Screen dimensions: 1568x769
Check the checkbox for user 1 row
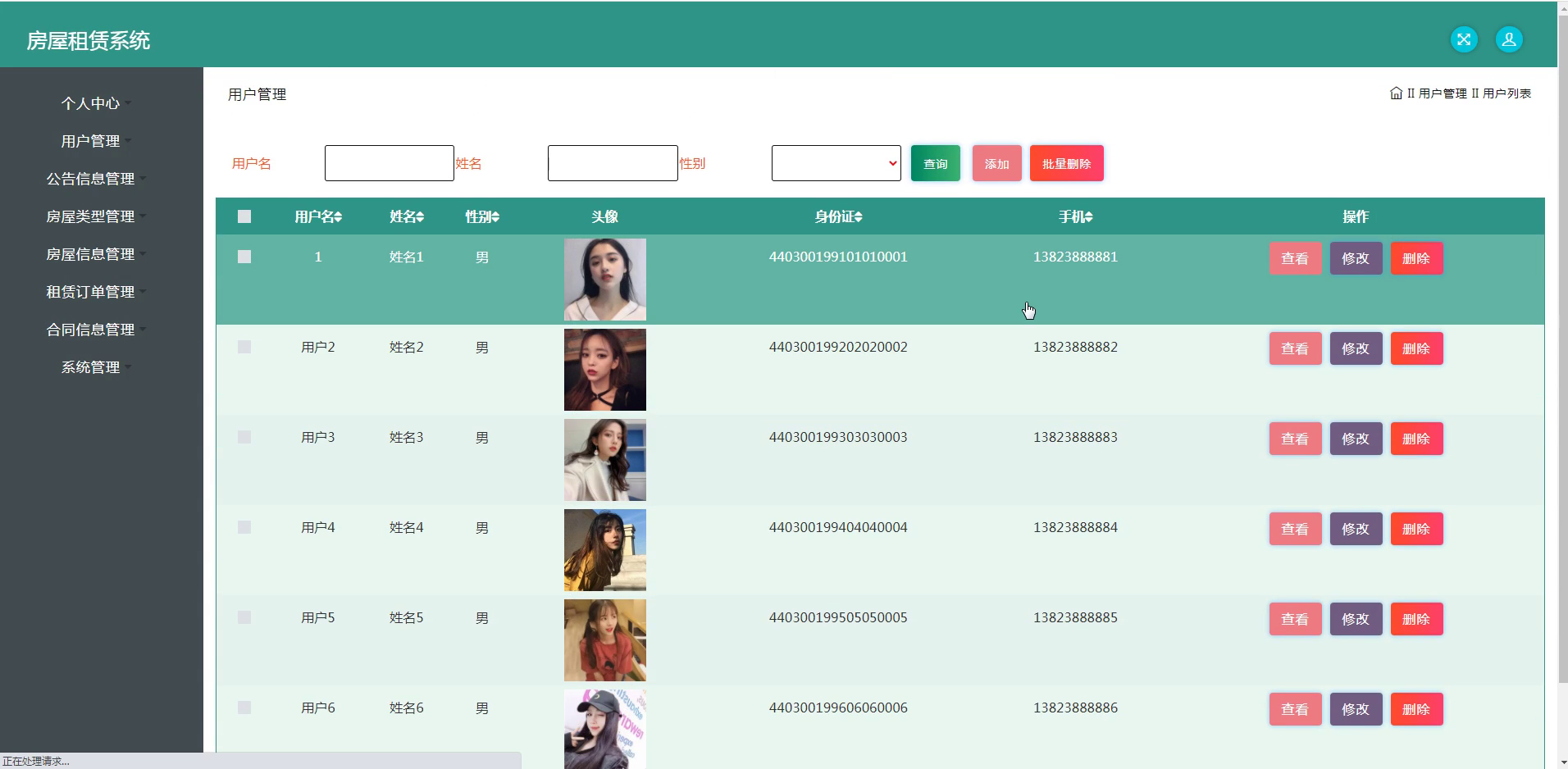point(244,257)
